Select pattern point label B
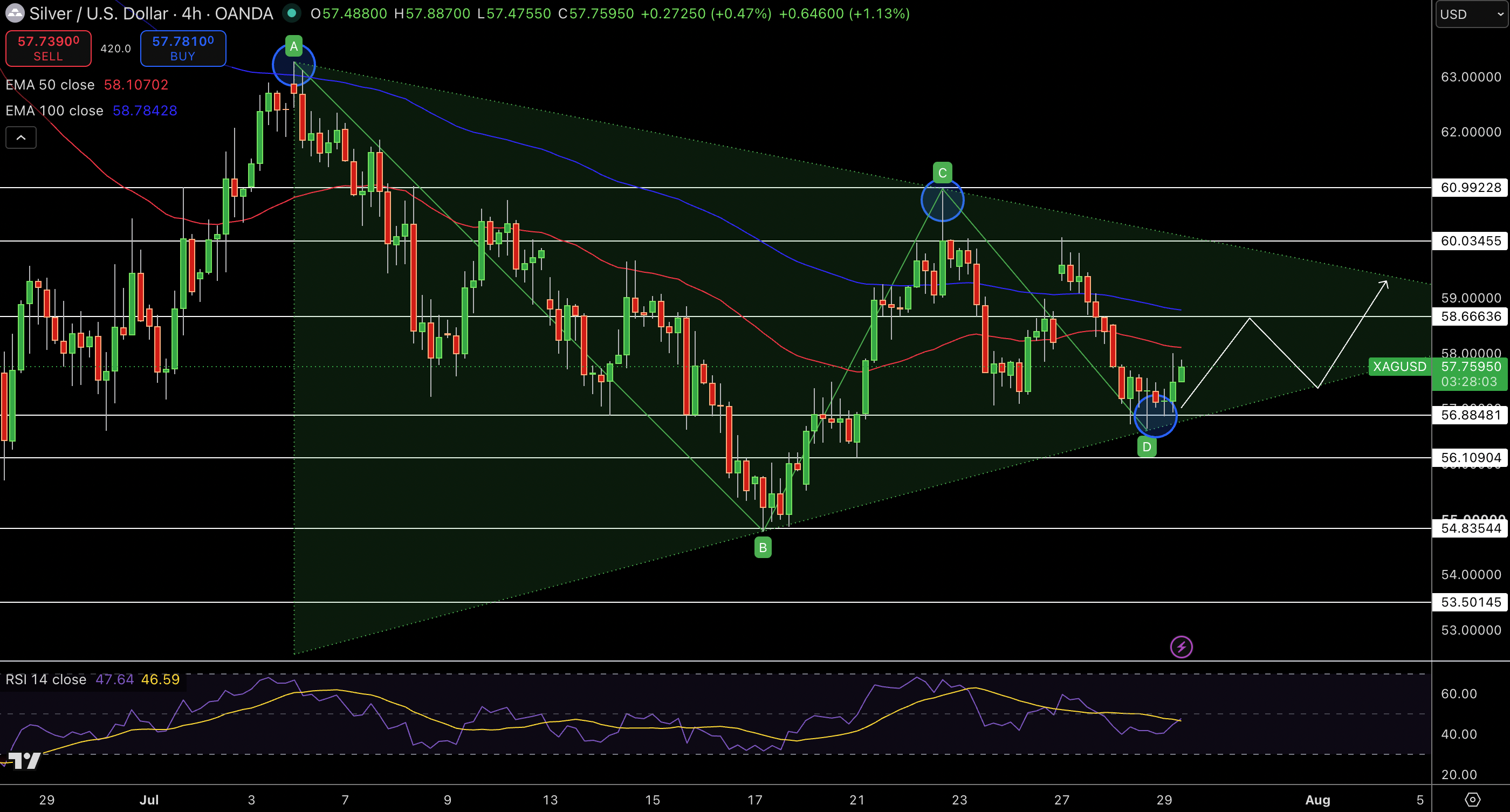 point(763,548)
